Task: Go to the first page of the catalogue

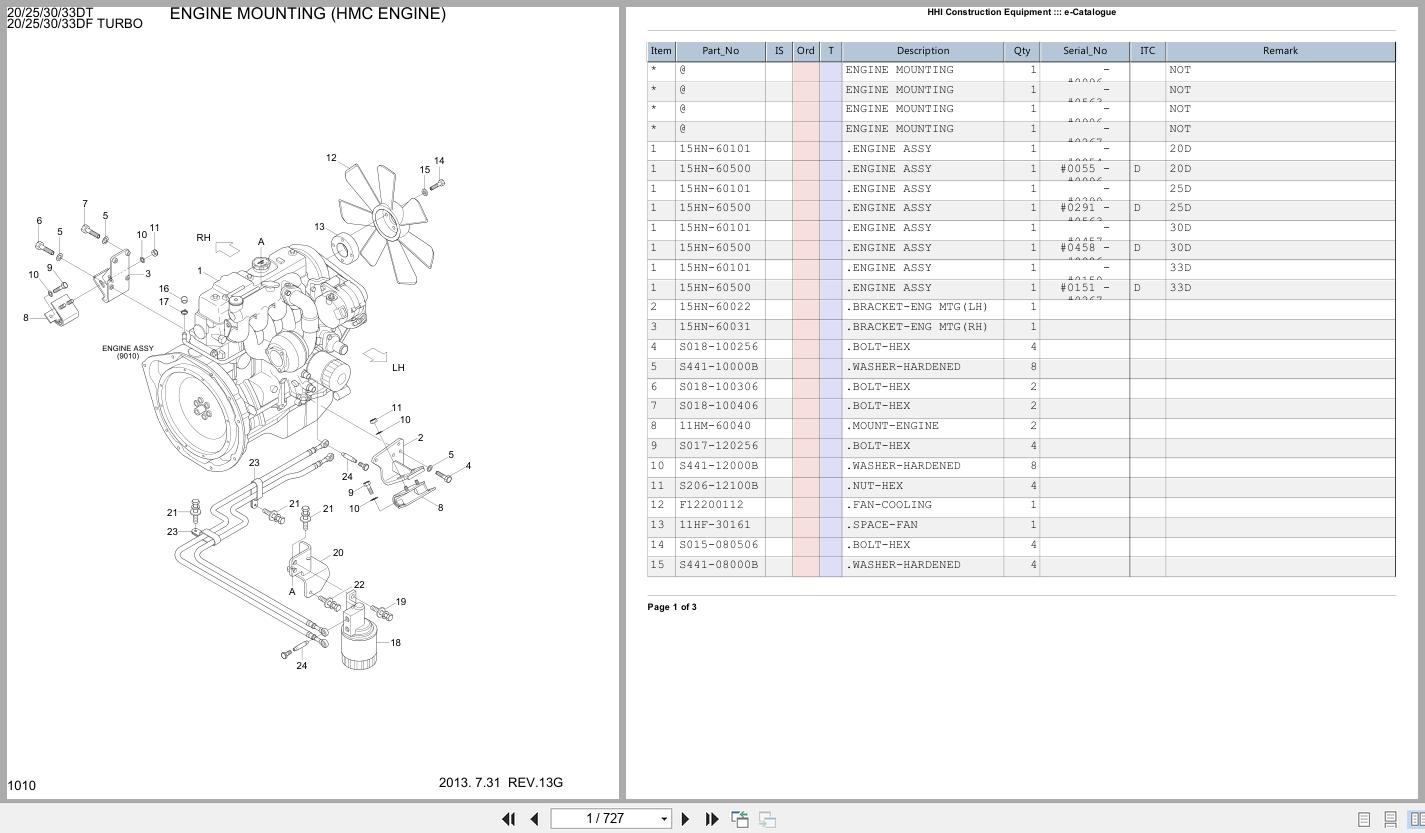Action: pyautogui.click(x=508, y=819)
